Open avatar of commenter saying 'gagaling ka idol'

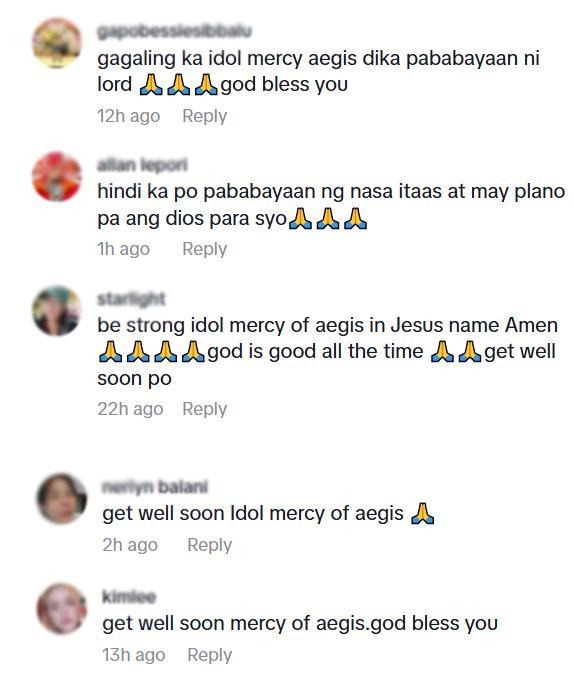(x=57, y=43)
